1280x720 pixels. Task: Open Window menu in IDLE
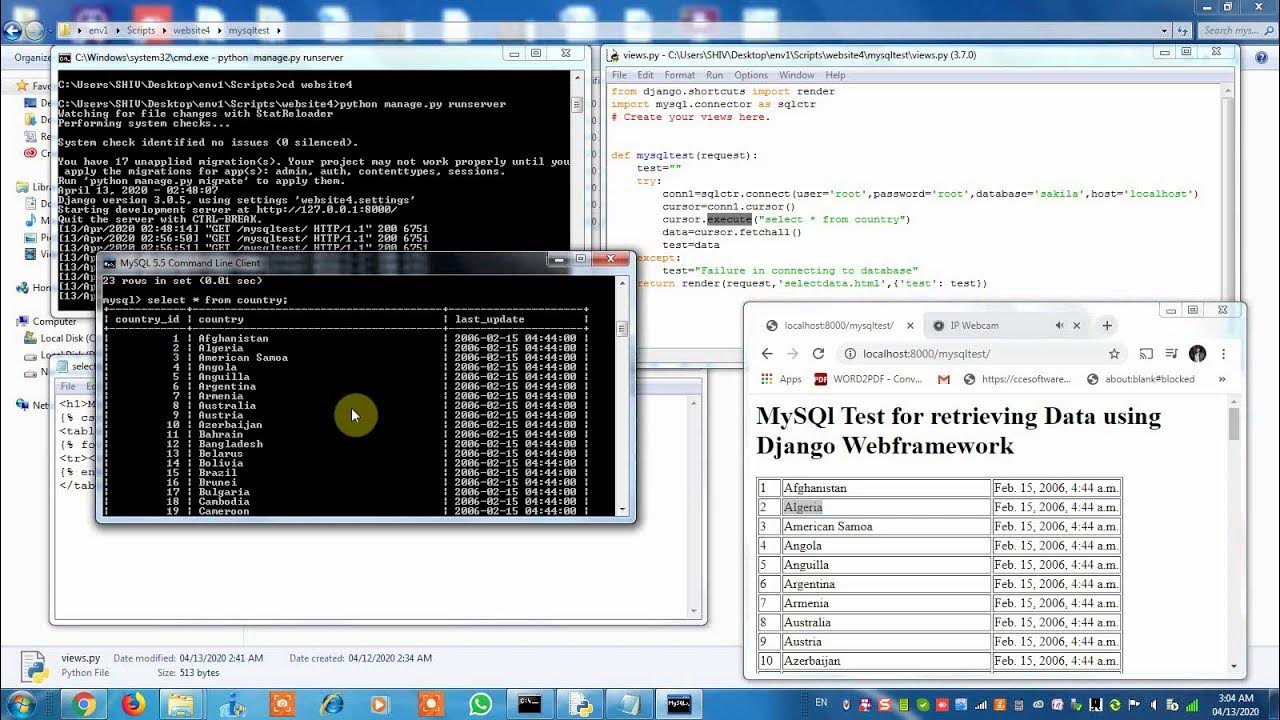pyautogui.click(x=796, y=75)
